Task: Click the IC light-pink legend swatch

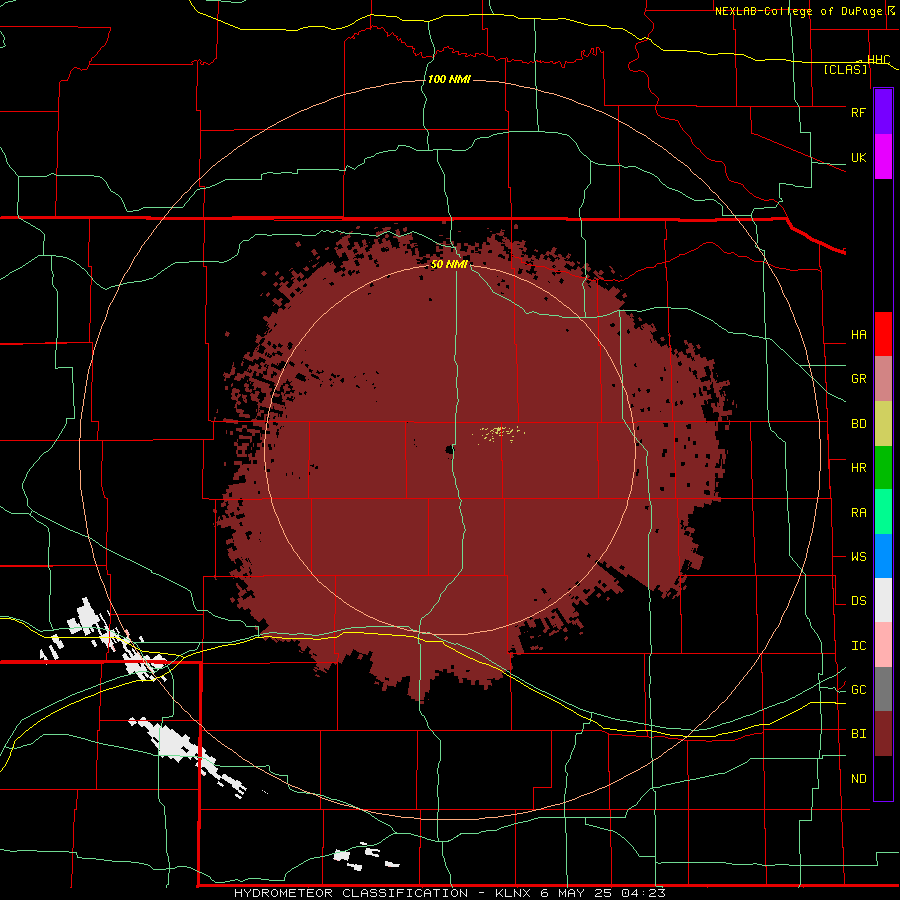Action: tap(883, 645)
